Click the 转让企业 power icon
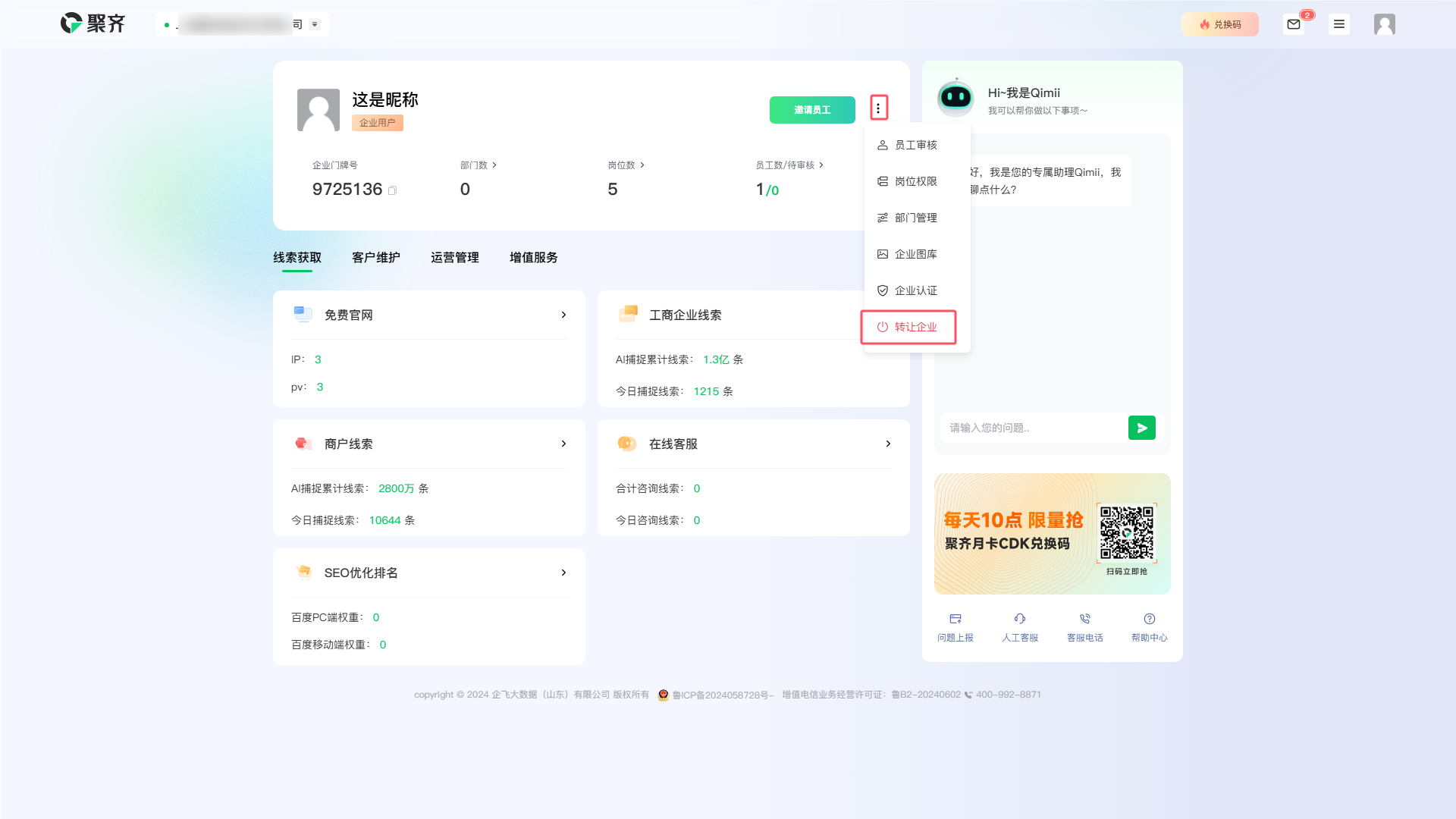This screenshot has width=1456, height=819. tap(883, 327)
